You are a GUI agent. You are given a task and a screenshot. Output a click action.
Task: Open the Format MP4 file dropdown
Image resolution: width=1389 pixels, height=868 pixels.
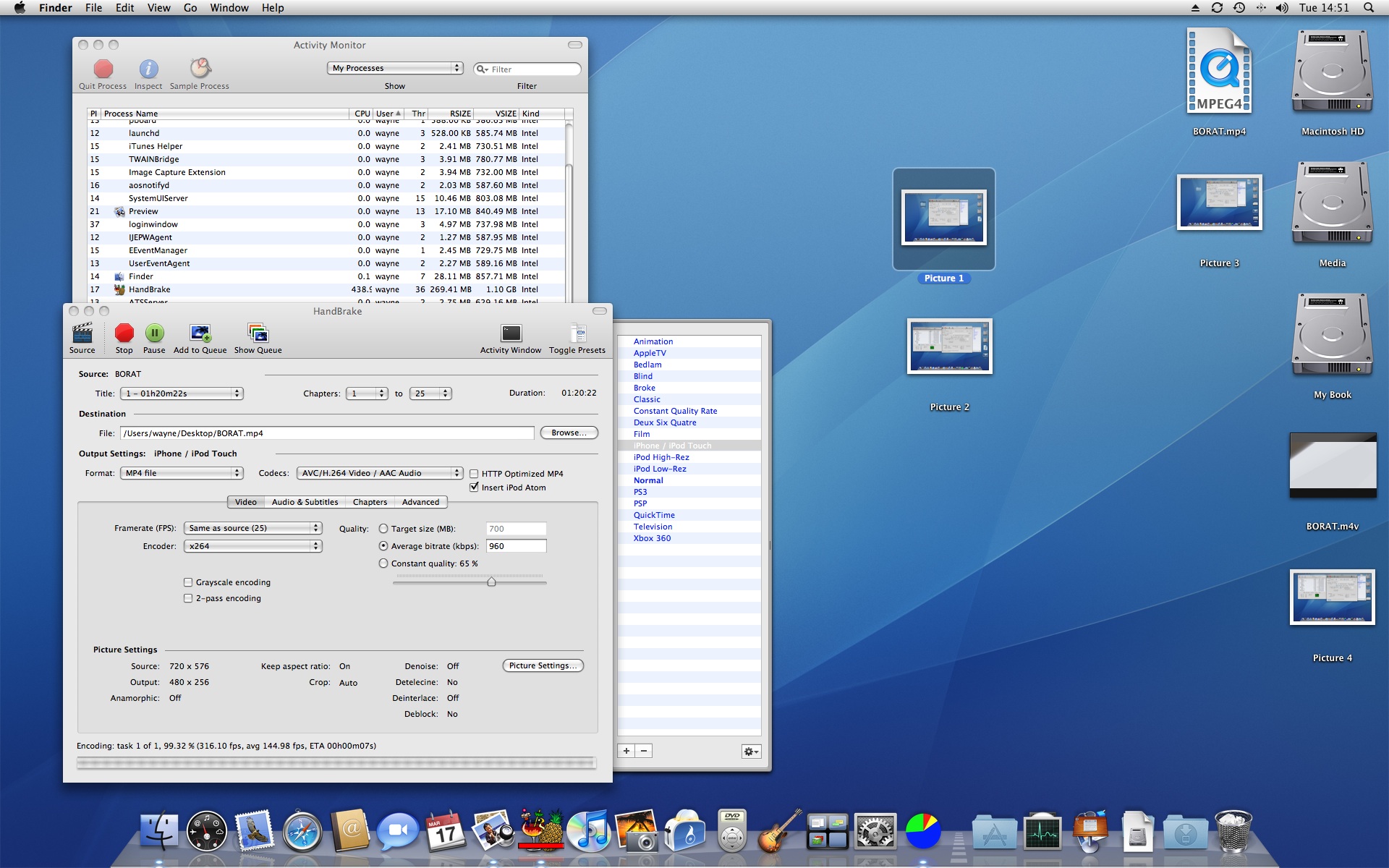[182, 473]
